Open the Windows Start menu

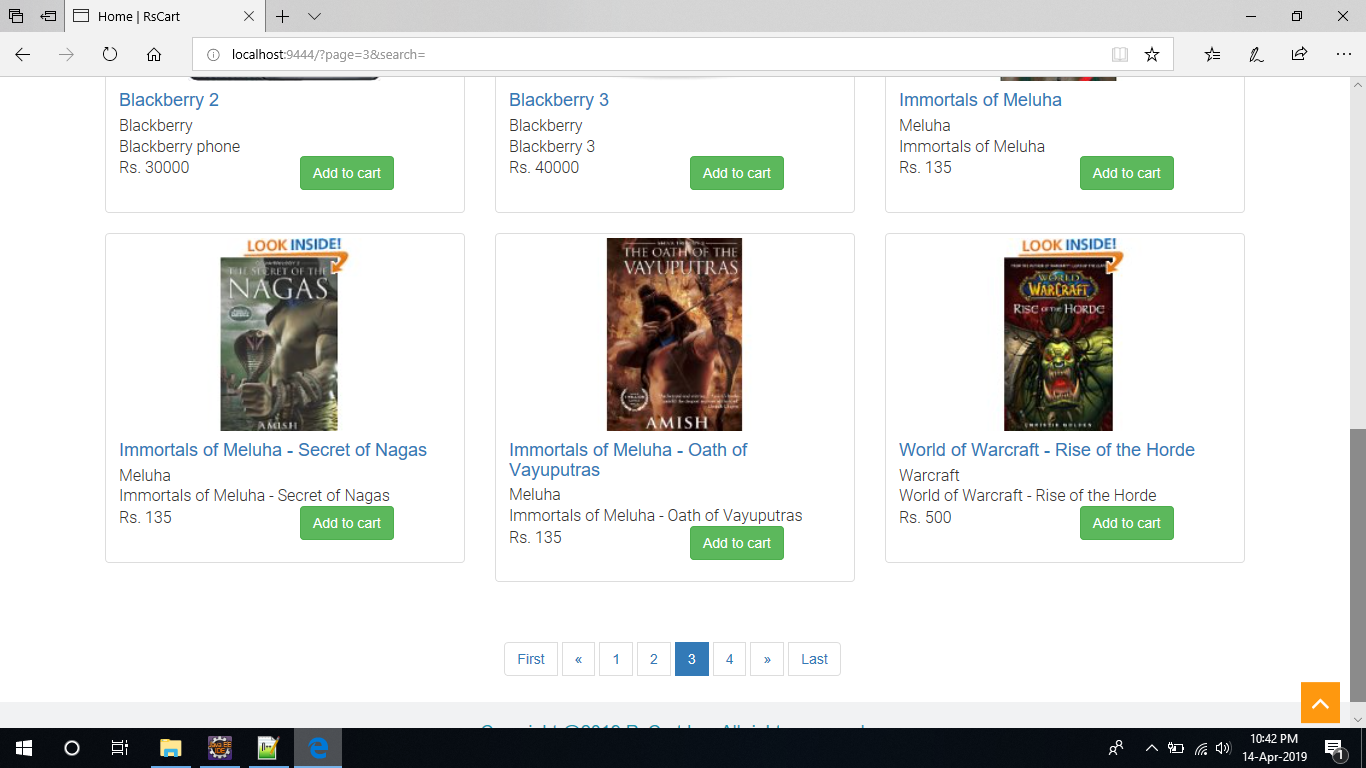tap(24, 748)
